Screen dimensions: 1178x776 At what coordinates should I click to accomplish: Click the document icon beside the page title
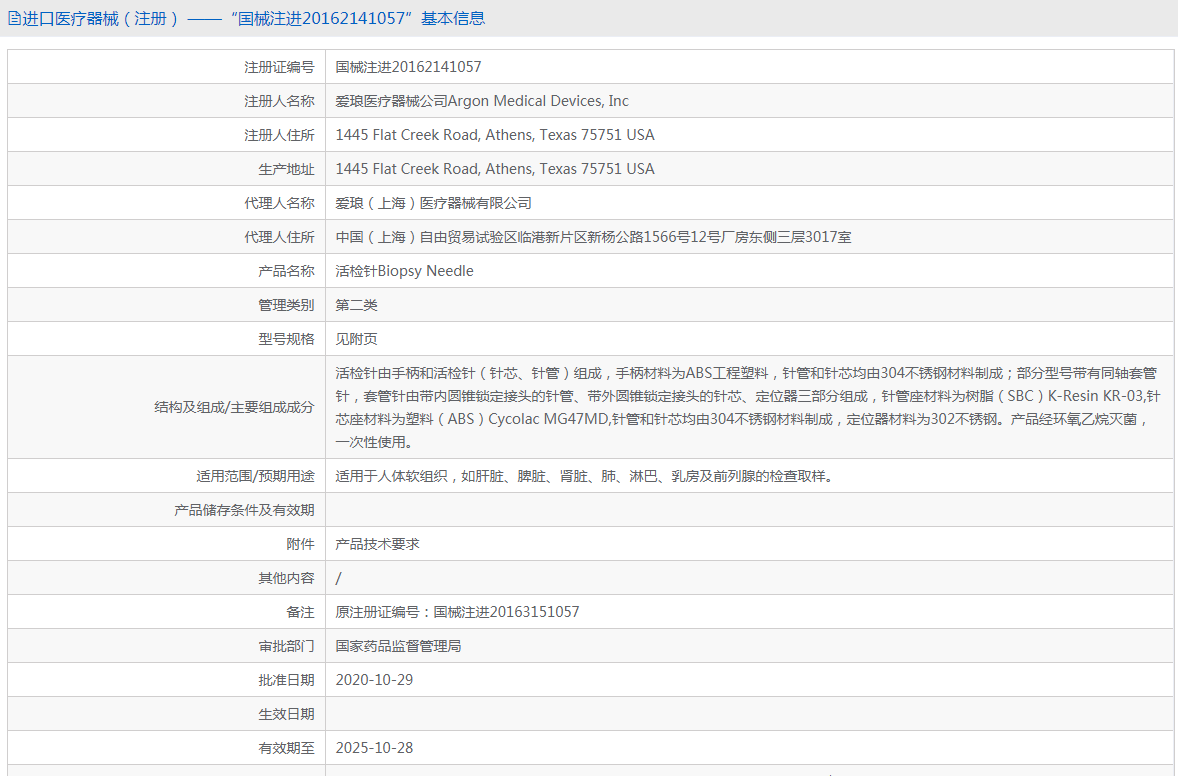tap(14, 18)
